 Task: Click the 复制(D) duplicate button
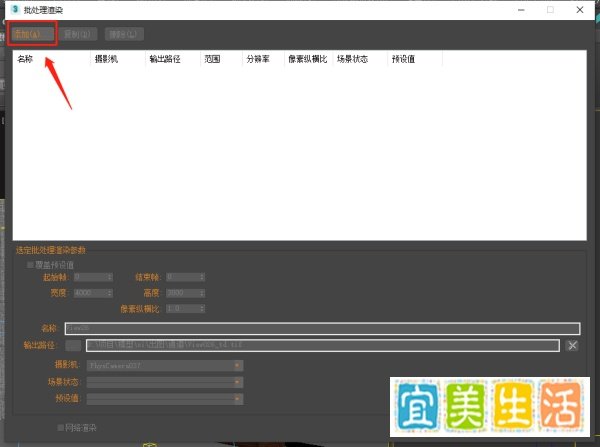click(x=78, y=34)
